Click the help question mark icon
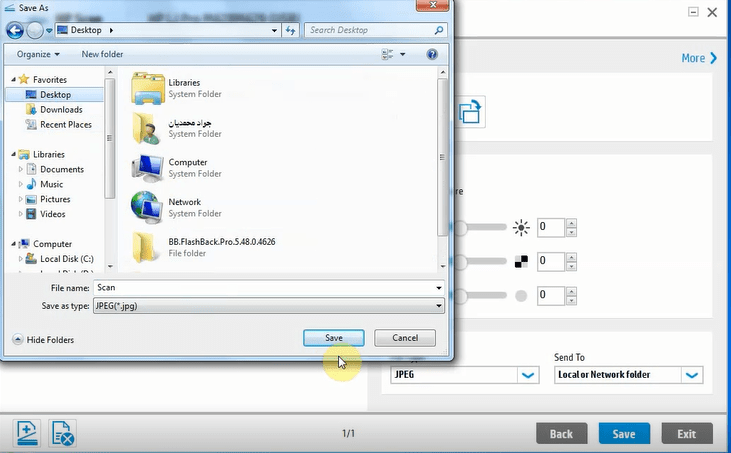Screen dimensions: 731x453 point(432,54)
